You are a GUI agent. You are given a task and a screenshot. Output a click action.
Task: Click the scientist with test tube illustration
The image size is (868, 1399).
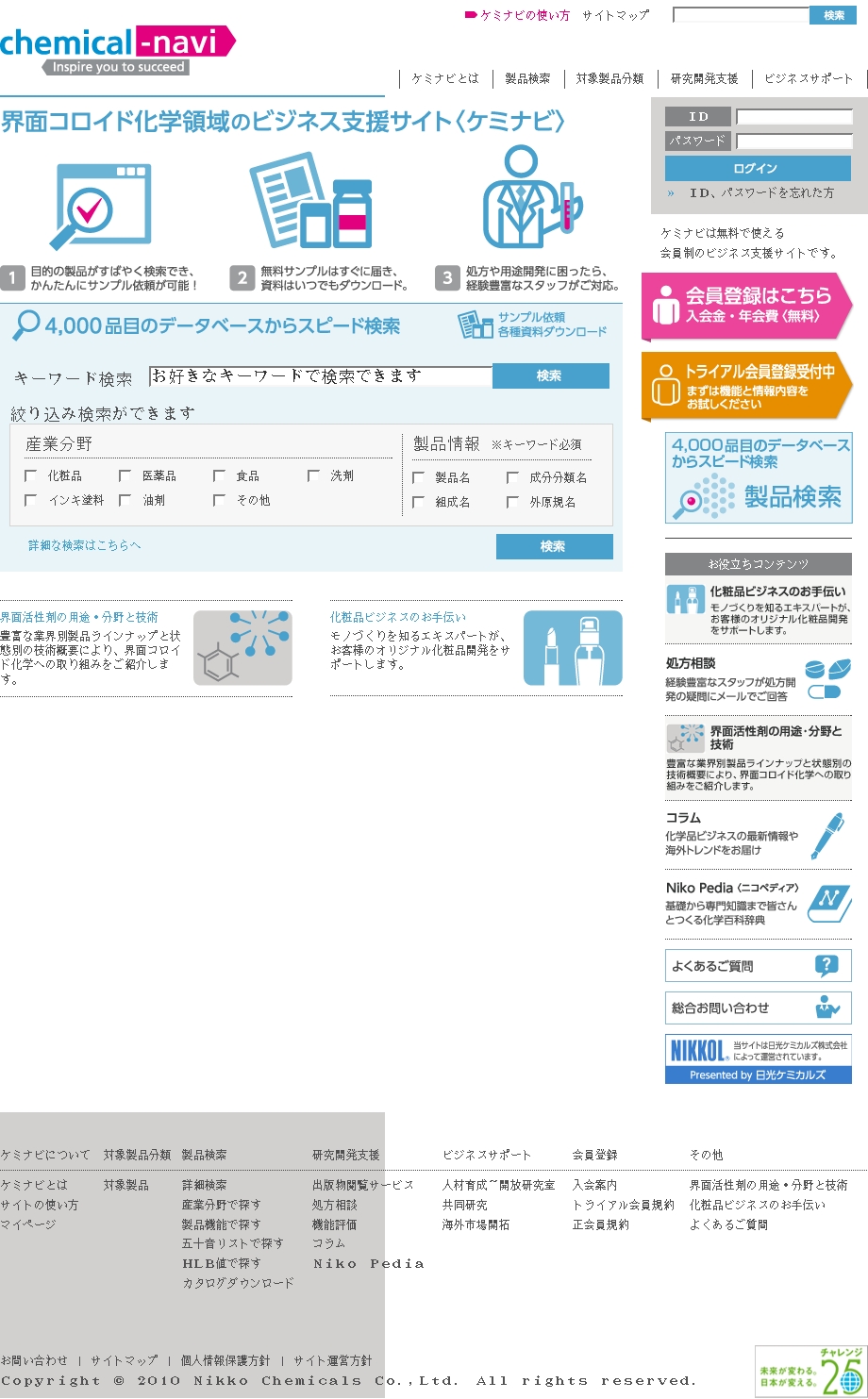531,196
